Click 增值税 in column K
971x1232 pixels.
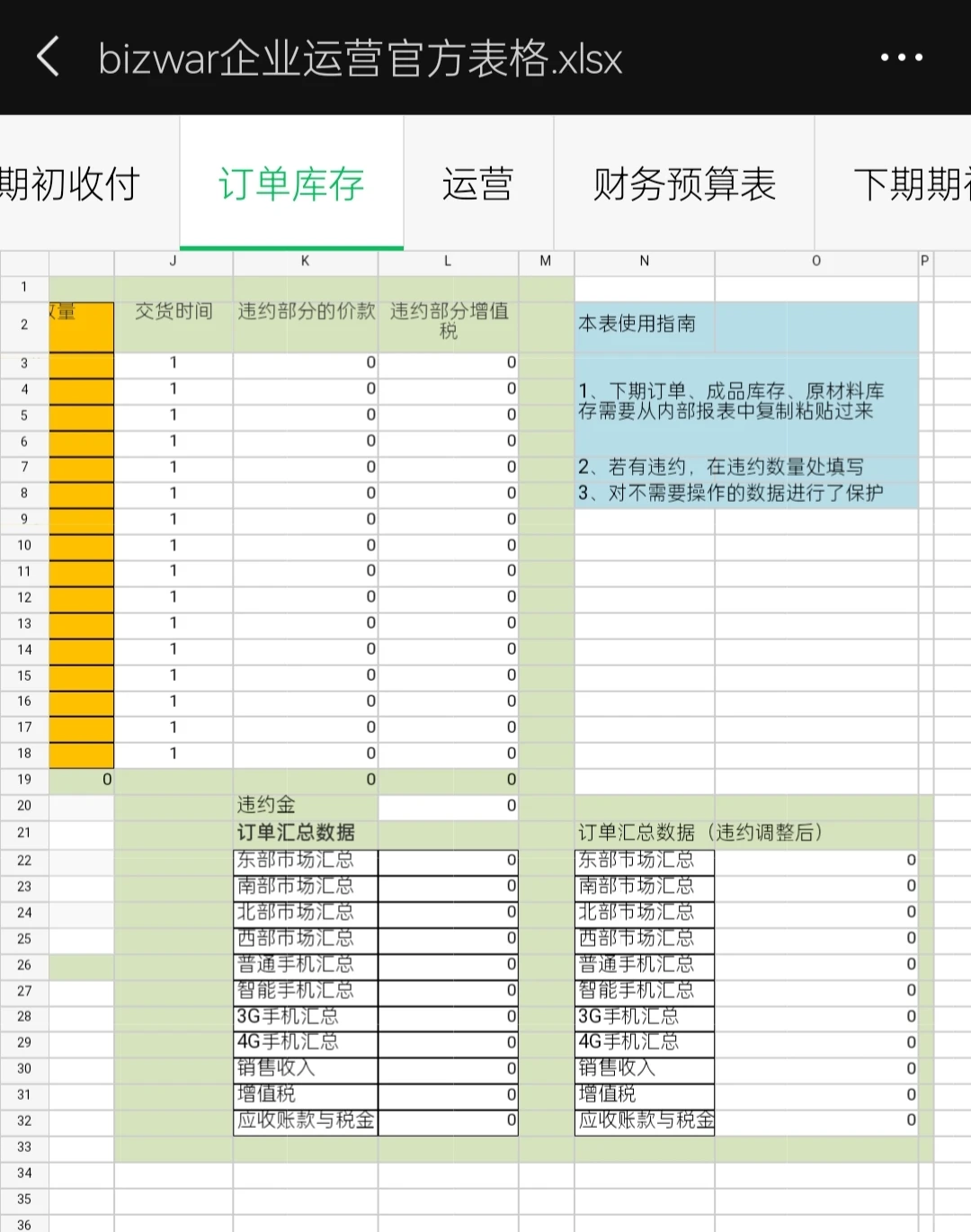pos(306,1094)
